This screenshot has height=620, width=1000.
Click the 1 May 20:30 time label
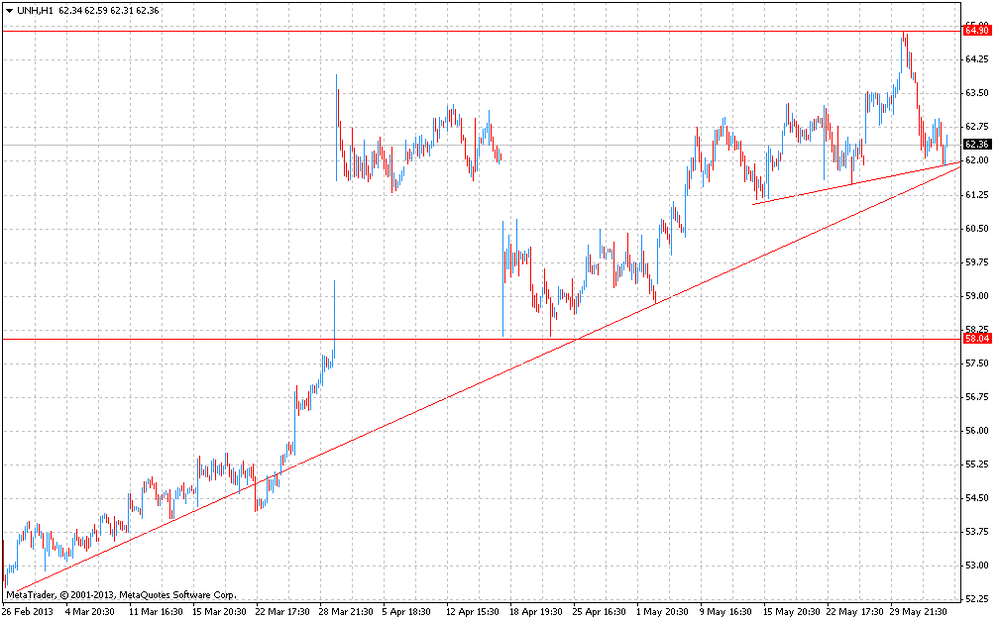(x=662, y=612)
